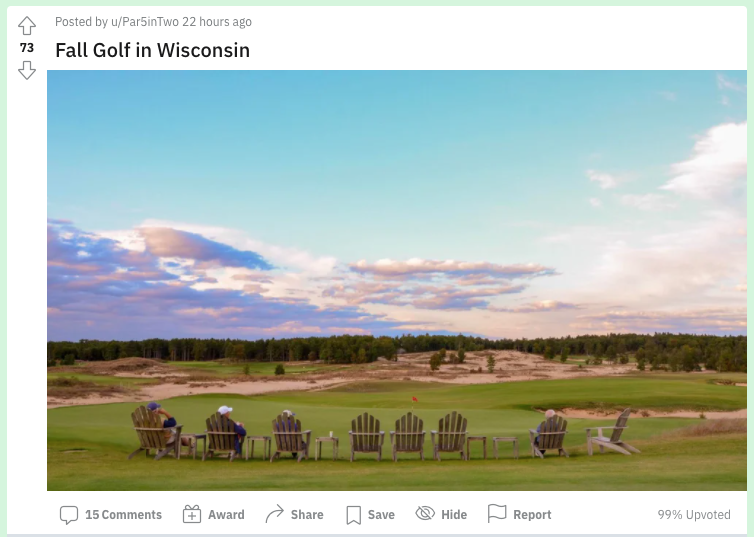The height and width of the screenshot is (537, 754).
Task: Open the golf course photo
Action: [397, 280]
